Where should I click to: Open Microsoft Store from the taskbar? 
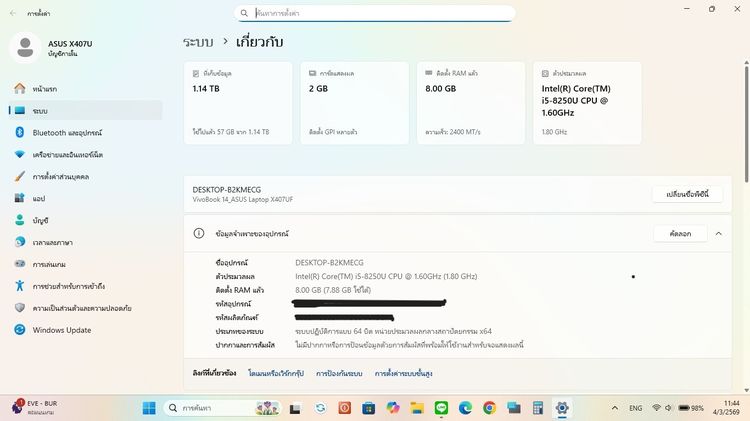pyautogui.click(x=368, y=408)
